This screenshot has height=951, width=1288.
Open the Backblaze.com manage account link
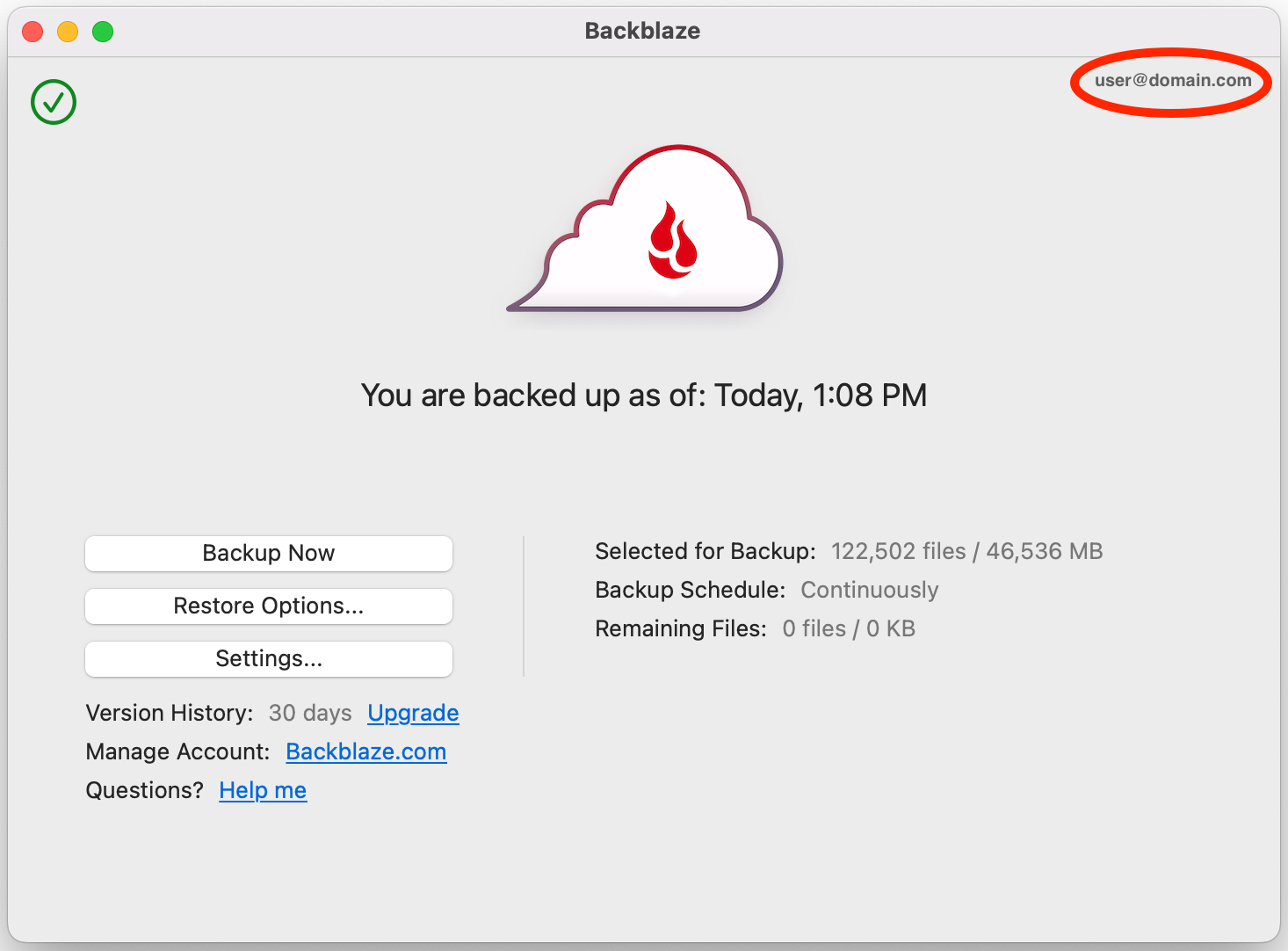tap(366, 751)
